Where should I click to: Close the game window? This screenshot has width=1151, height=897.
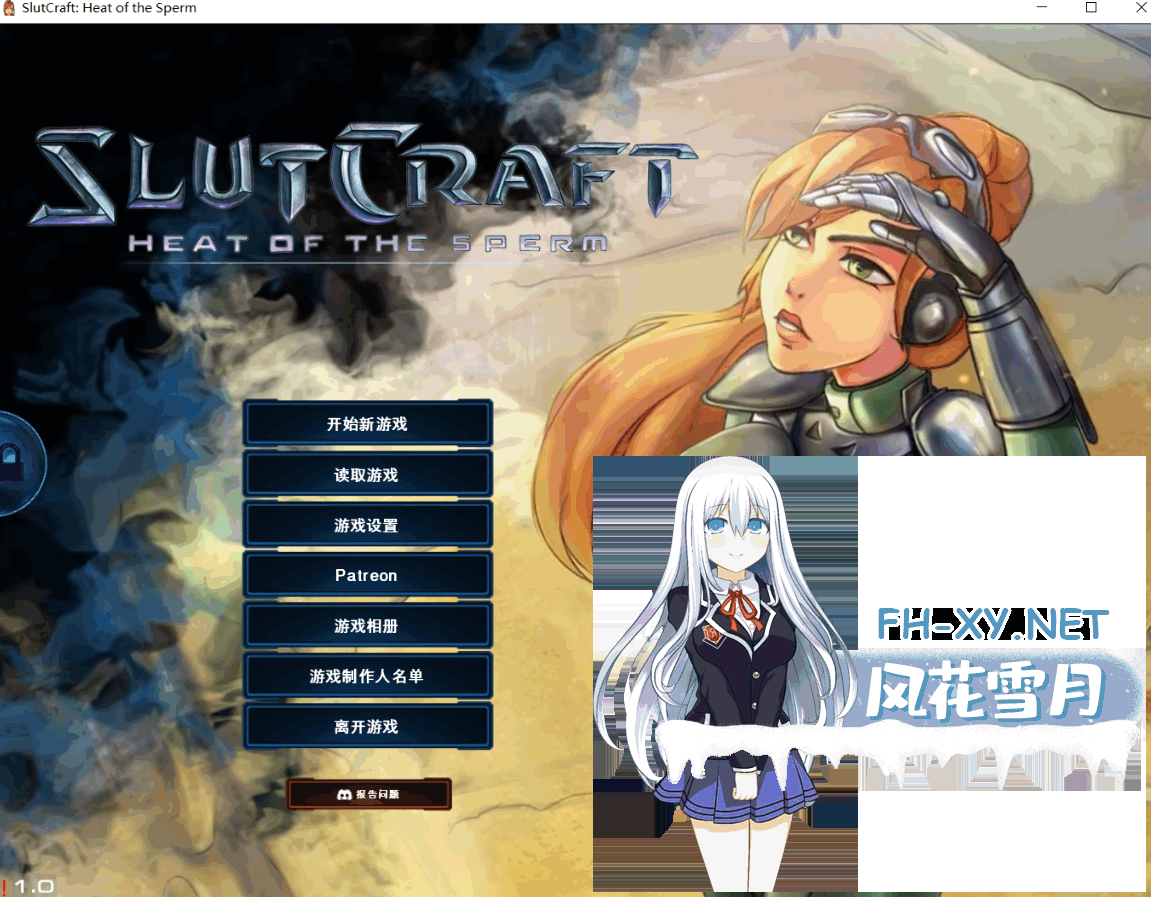tap(1141, 7)
